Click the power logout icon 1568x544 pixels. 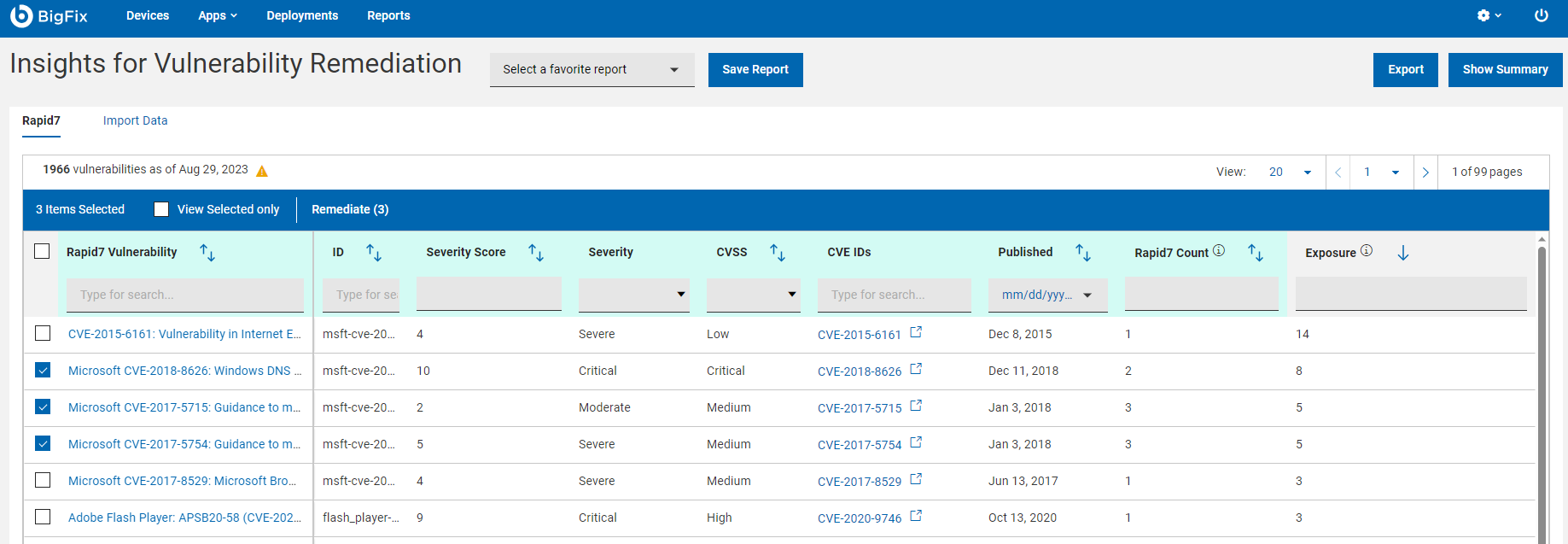[1541, 16]
